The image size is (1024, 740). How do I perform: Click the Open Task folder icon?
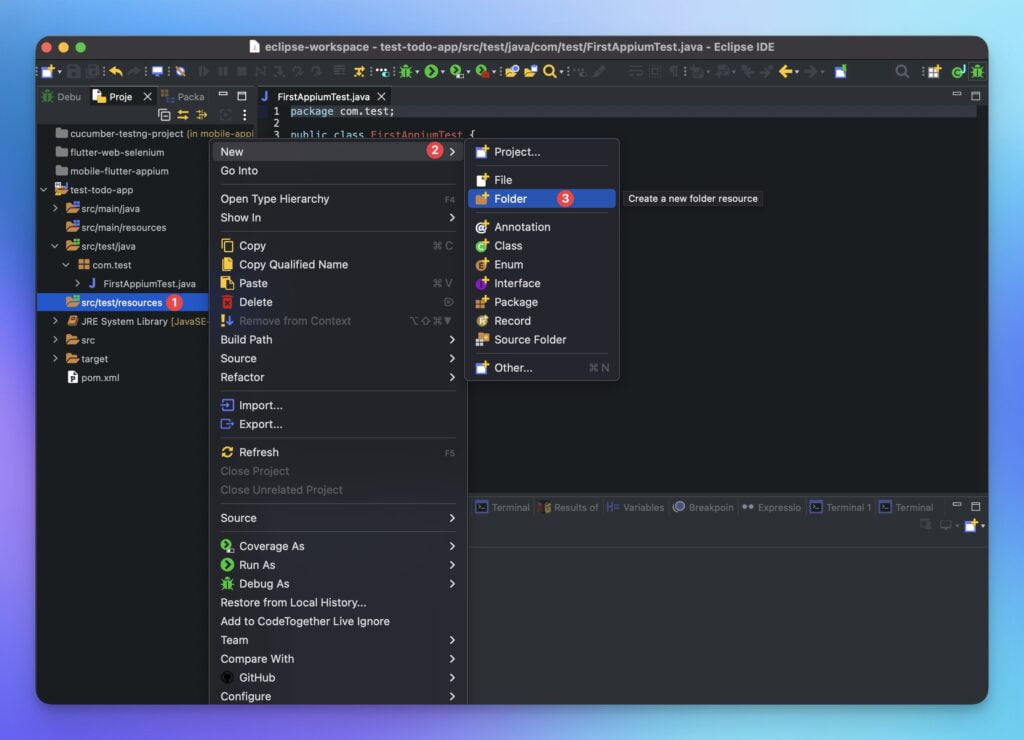(x=530, y=71)
